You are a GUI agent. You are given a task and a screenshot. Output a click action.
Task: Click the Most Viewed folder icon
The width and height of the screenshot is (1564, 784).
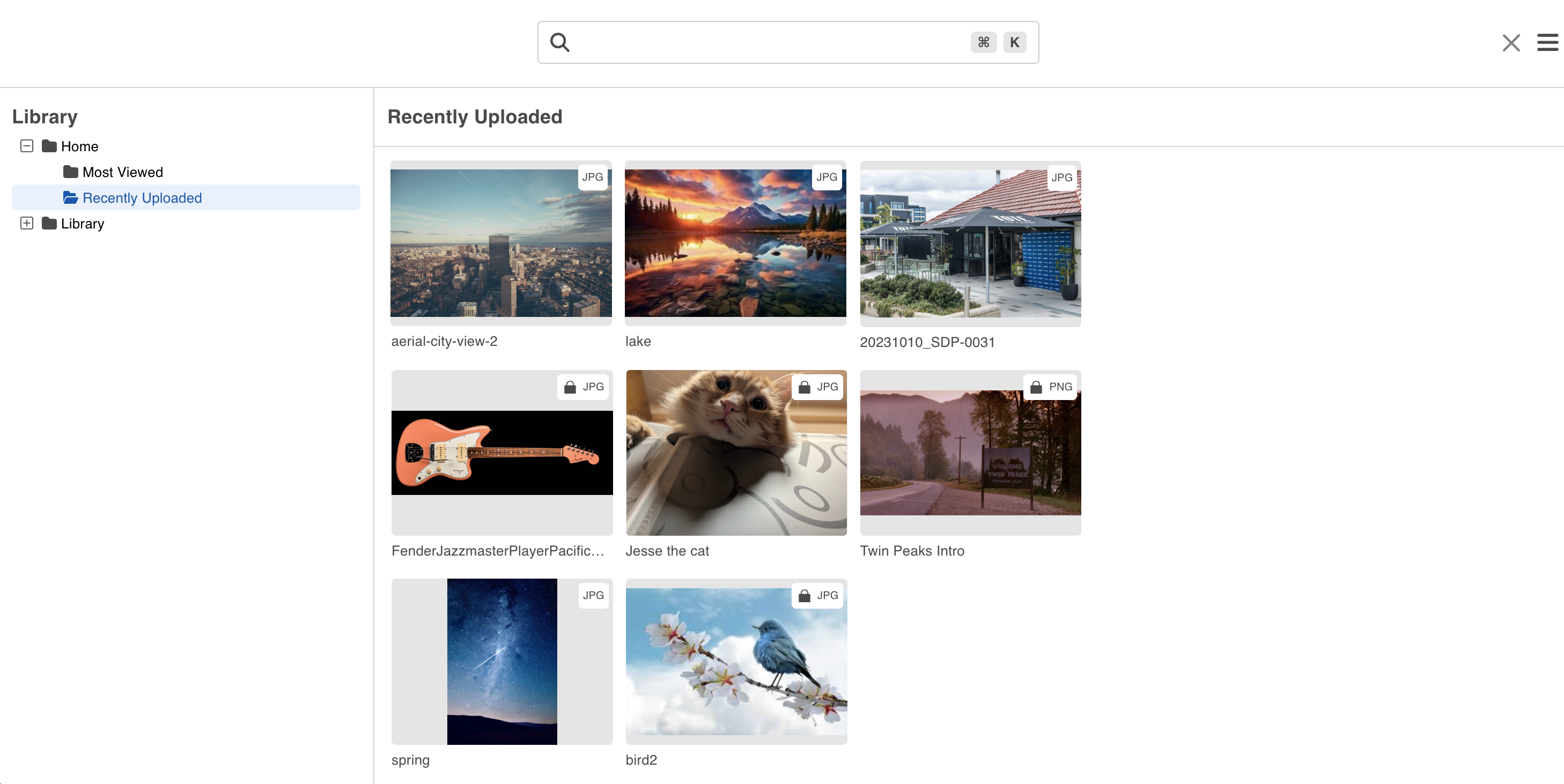coord(70,172)
